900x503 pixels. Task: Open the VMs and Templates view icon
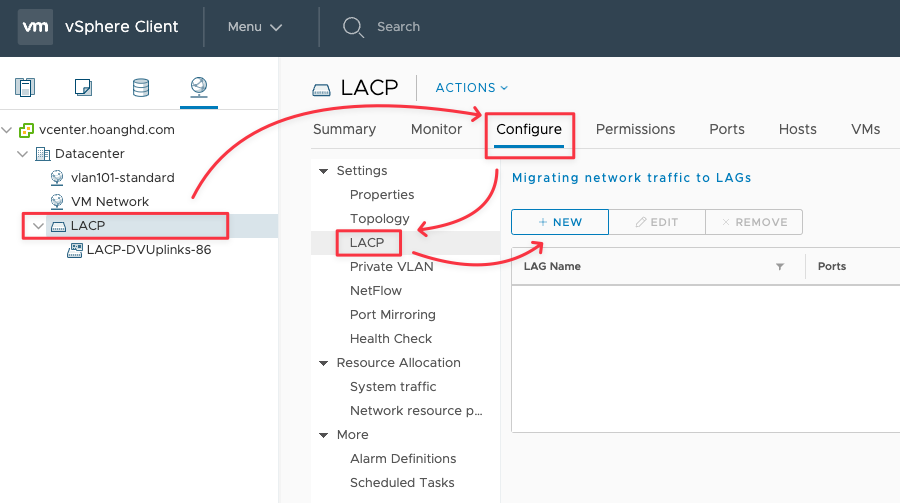[83, 87]
